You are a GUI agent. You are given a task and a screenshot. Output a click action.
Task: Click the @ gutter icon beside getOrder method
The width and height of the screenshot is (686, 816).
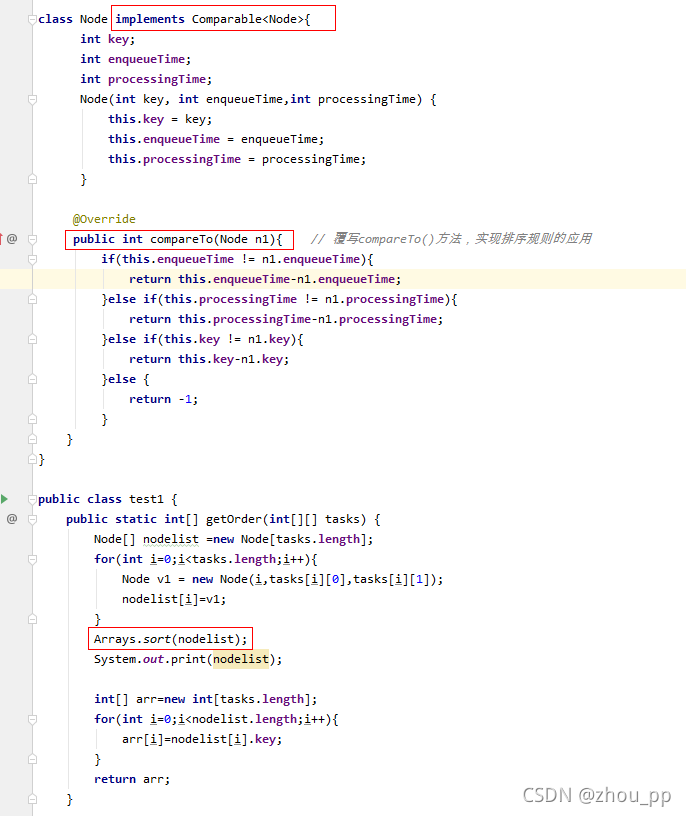12,519
